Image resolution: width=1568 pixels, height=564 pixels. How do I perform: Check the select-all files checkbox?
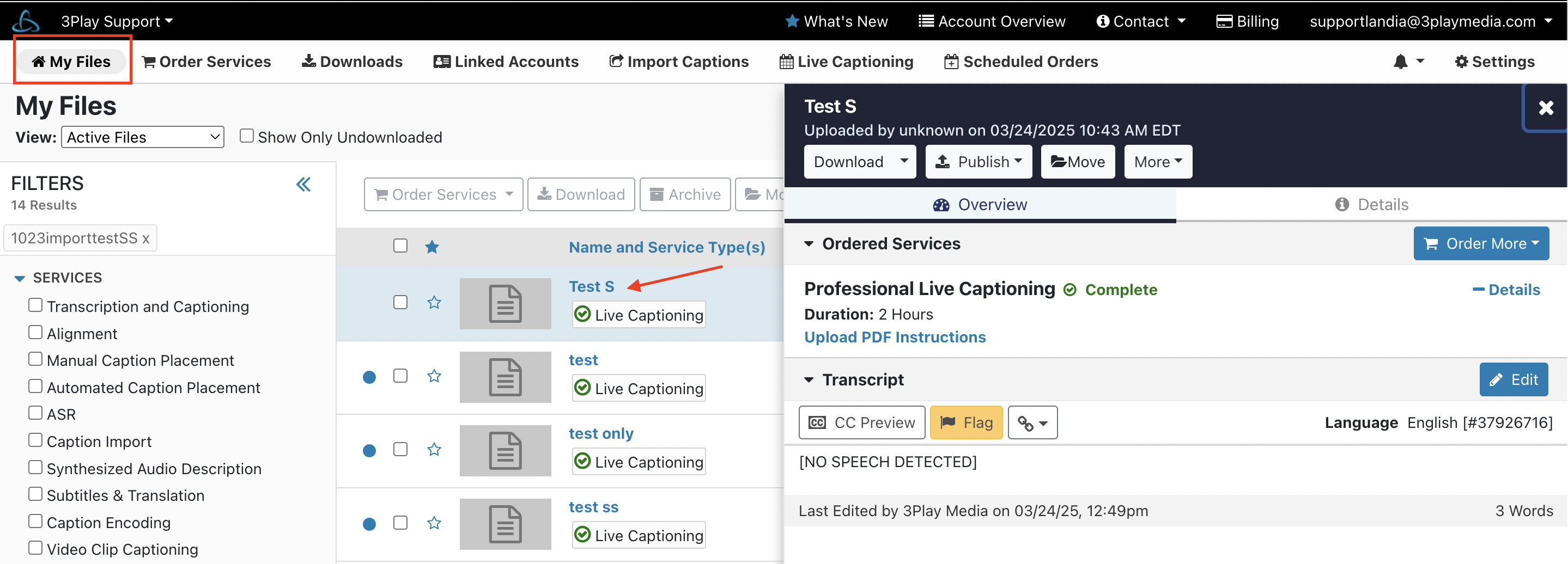[x=400, y=246]
